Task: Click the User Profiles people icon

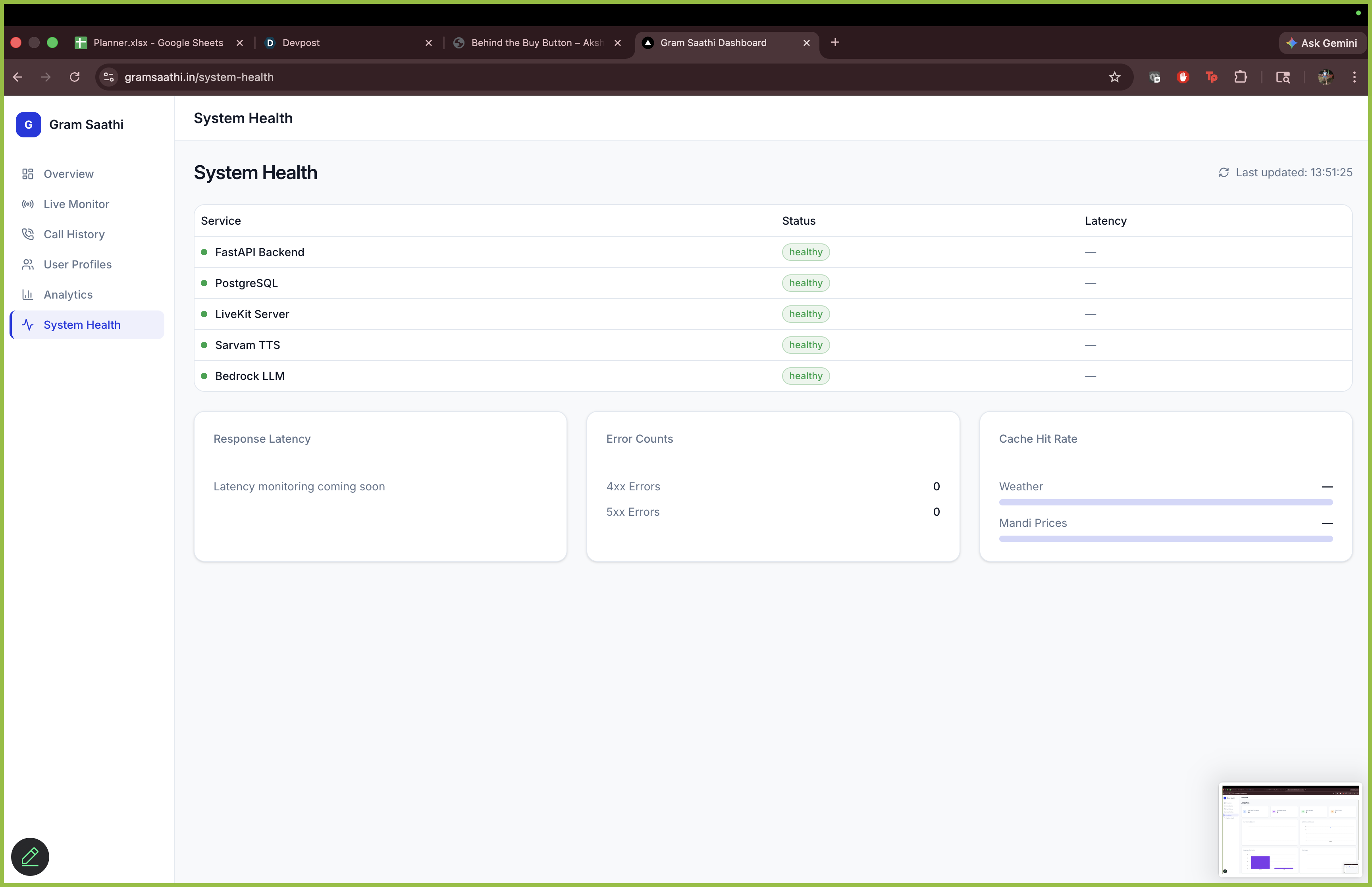Action: [x=28, y=264]
